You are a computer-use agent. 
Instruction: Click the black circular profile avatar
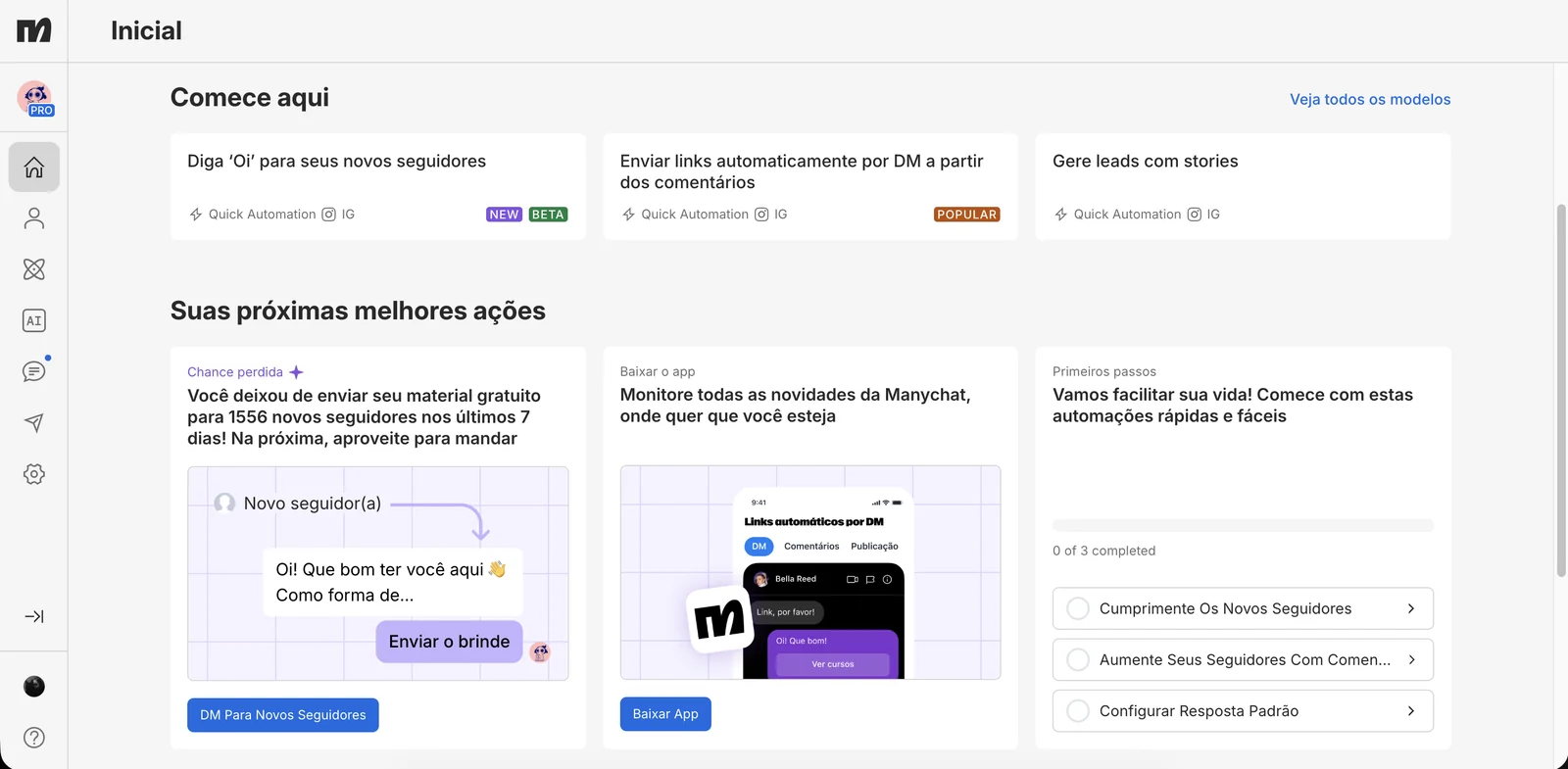(x=34, y=687)
